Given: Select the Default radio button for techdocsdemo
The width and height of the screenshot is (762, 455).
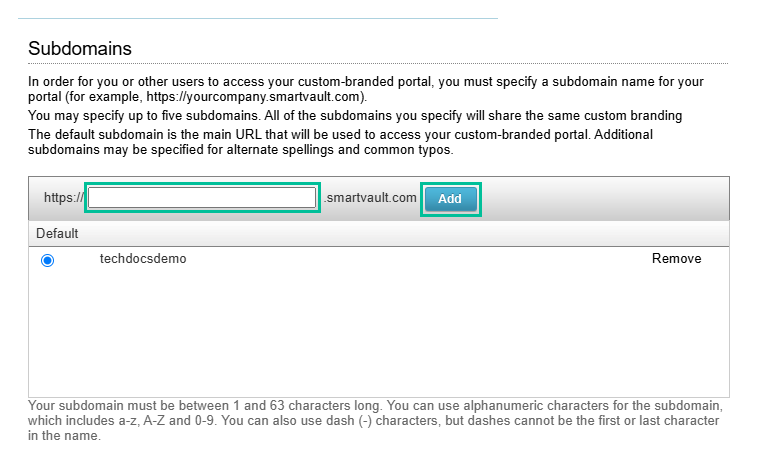Looking at the screenshot, I should click(x=47, y=260).
